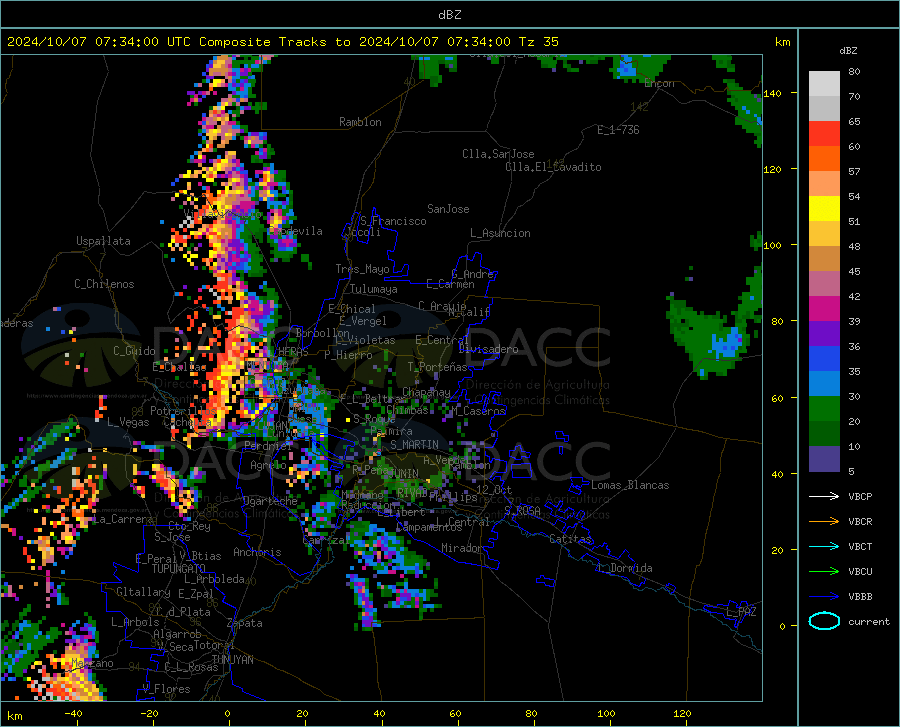Click the 'S_Francisco' place label

click(393, 221)
